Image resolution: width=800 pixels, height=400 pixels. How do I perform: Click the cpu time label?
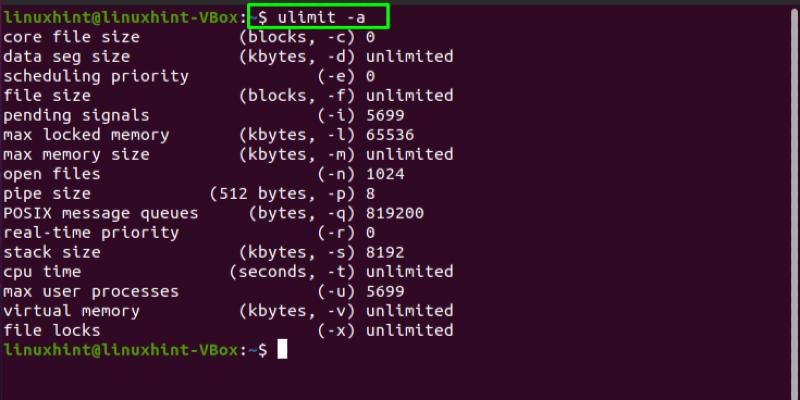(x=42, y=271)
